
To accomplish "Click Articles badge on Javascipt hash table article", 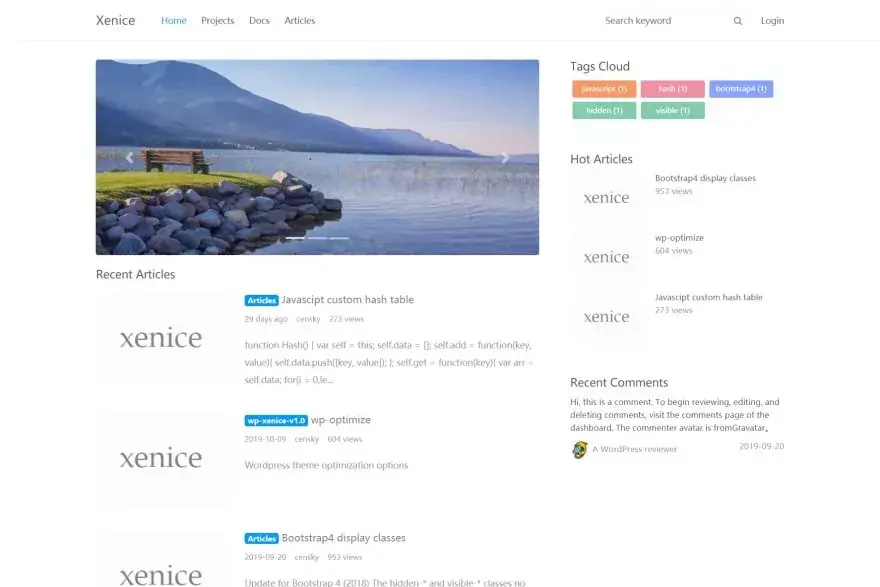I will click(x=262, y=300).
